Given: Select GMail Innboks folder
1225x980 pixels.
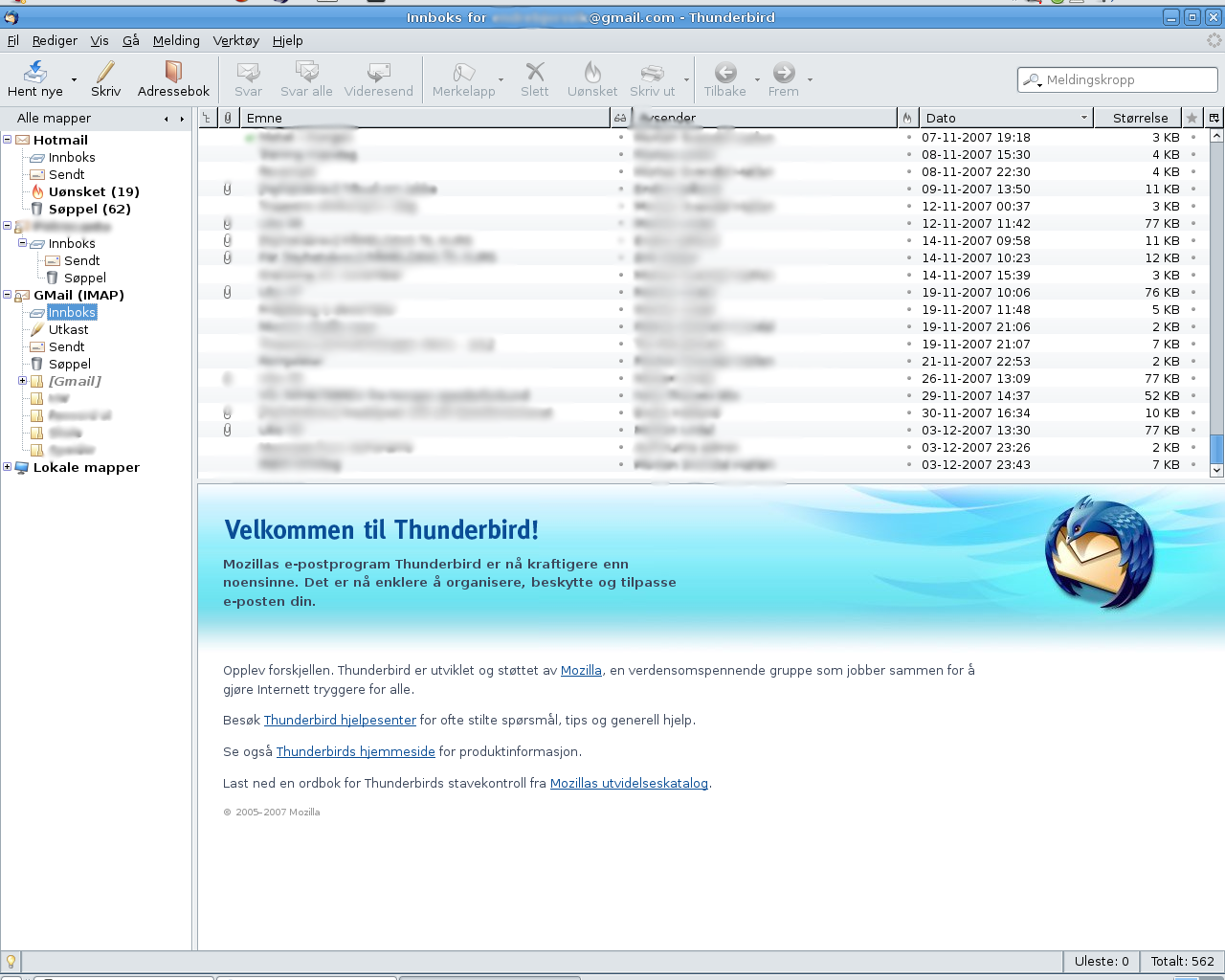Looking at the screenshot, I should coord(72,312).
